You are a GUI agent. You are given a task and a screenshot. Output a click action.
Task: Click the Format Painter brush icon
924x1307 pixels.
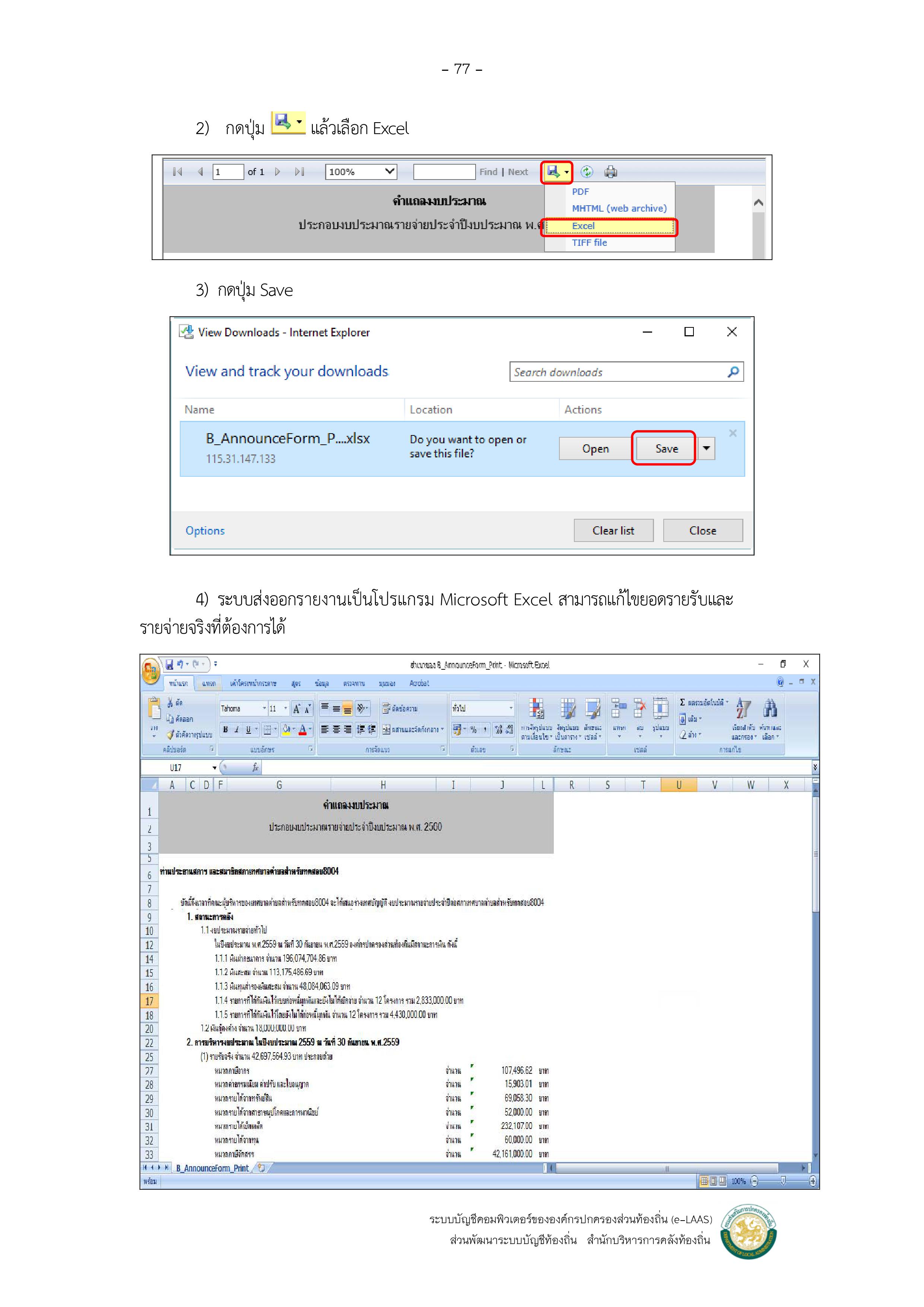click(x=170, y=735)
